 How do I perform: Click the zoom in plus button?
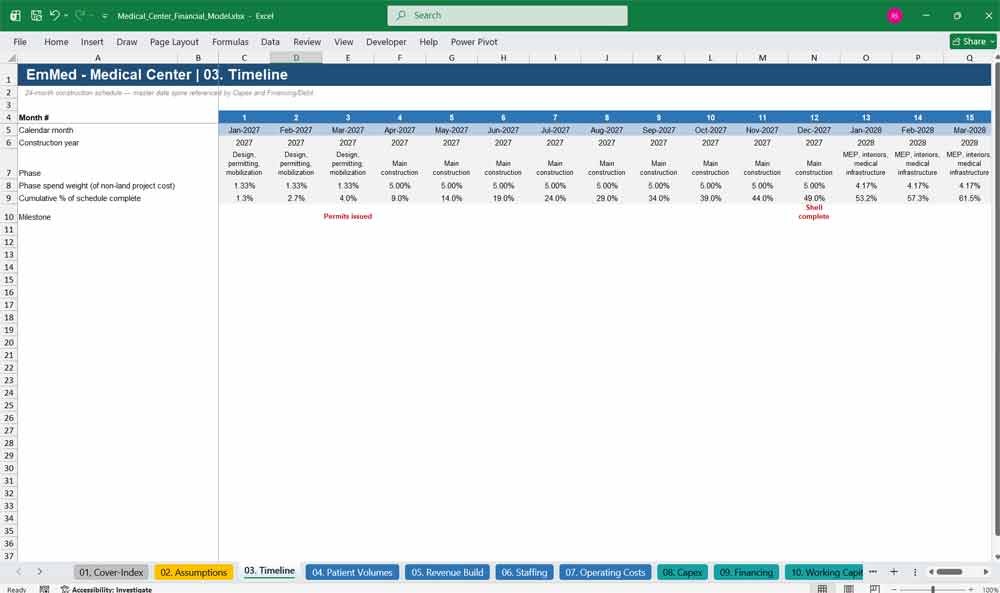point(973,589)
